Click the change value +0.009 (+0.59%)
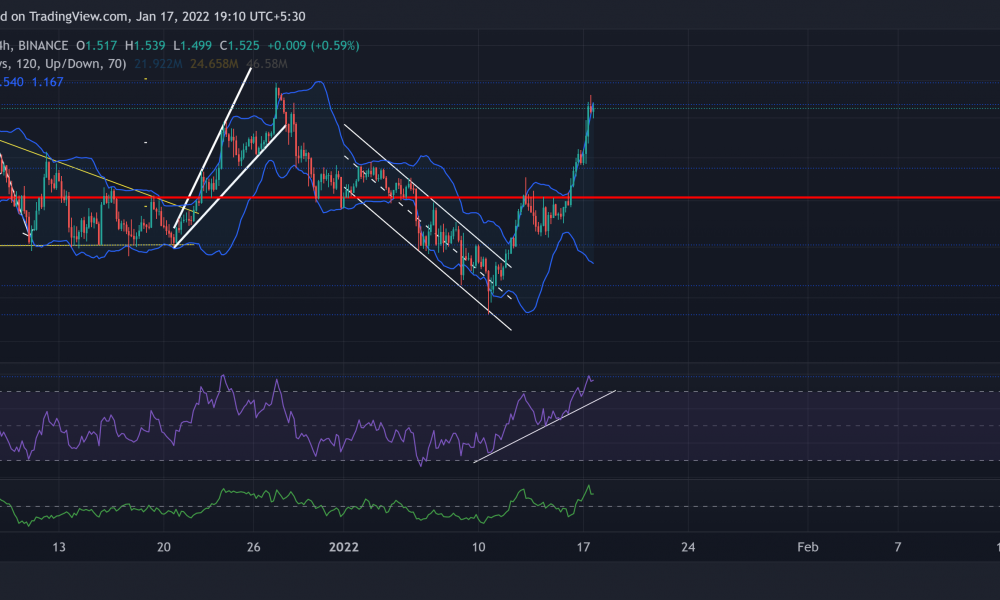The width and height of the screenshot is (1000, 600). pos(313,46)
